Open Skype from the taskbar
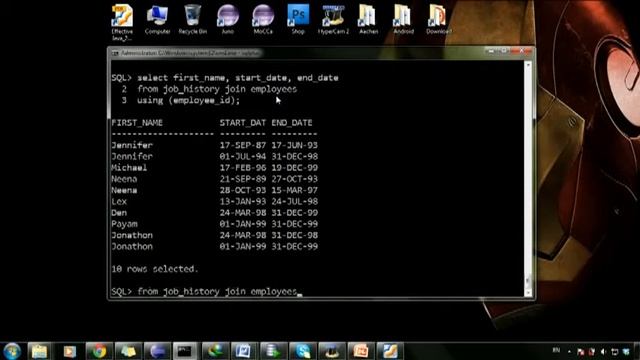The height and width of the screenshot is (360, 640). [x=302, y=351]
